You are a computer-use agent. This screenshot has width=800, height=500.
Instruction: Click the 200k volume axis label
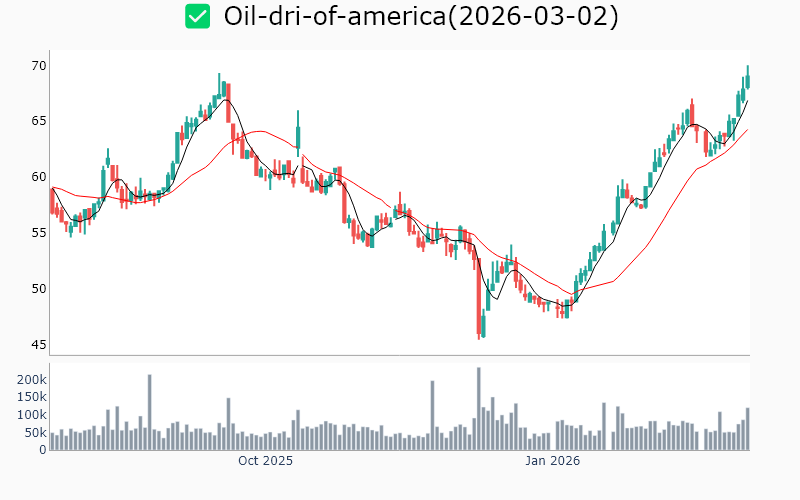[x=31, y=381]
